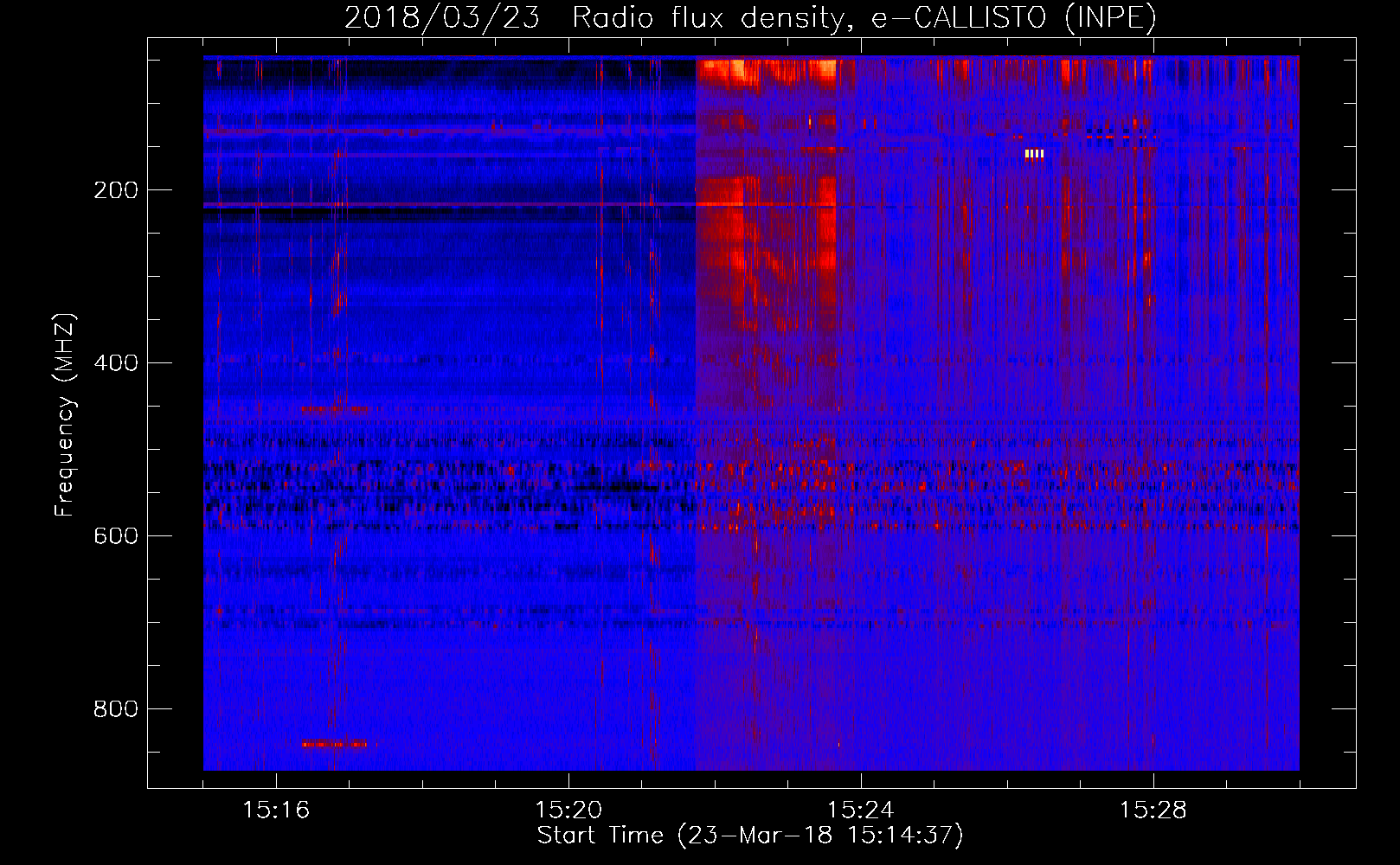Click the 15:28 time tick label
This screenshot has width=1400, height=865.
(1153, 811)
